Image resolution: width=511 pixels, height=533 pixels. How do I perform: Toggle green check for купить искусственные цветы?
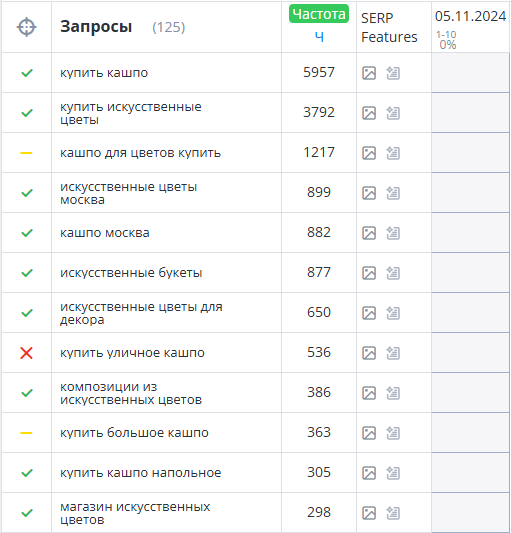pyautogui.click(x=27, y=113)
